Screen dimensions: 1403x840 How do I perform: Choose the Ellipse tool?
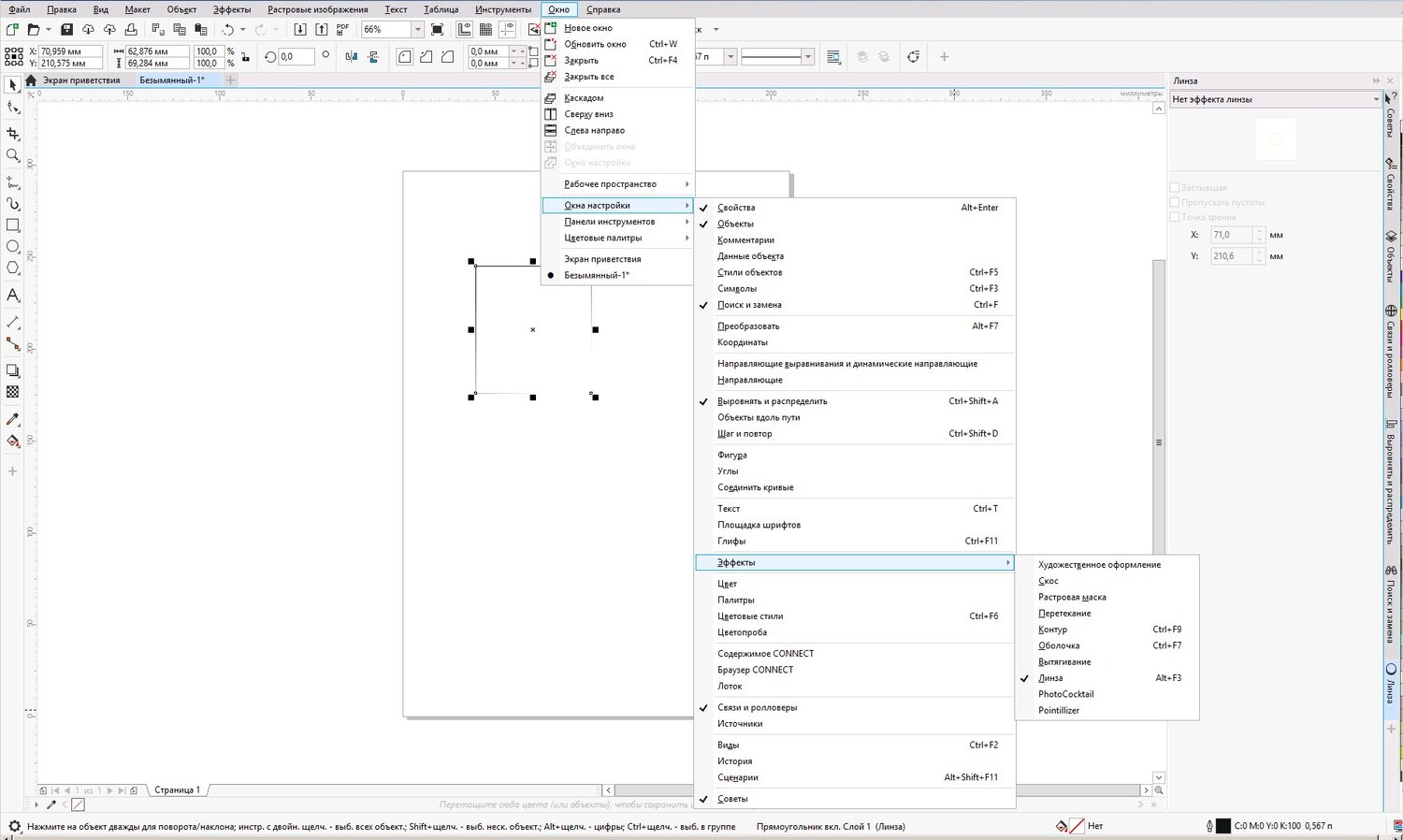13,247
